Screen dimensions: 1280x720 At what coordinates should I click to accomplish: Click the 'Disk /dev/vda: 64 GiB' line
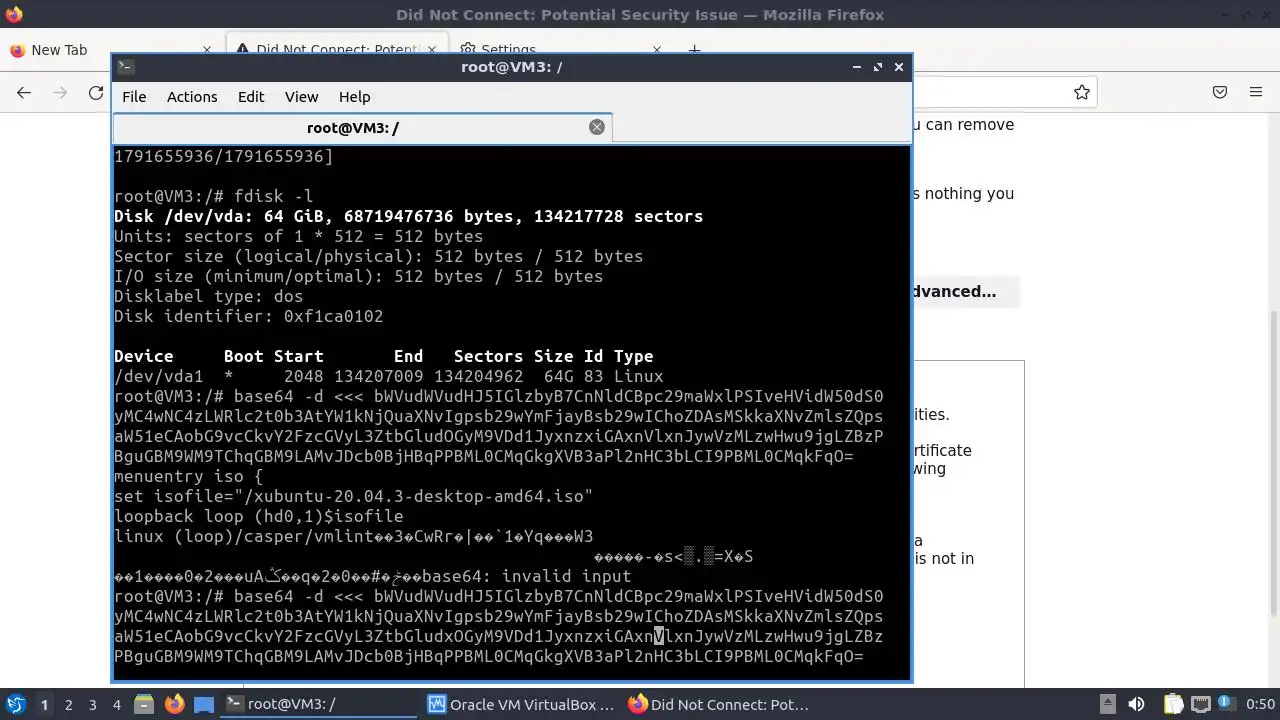(x=408, y=216)
